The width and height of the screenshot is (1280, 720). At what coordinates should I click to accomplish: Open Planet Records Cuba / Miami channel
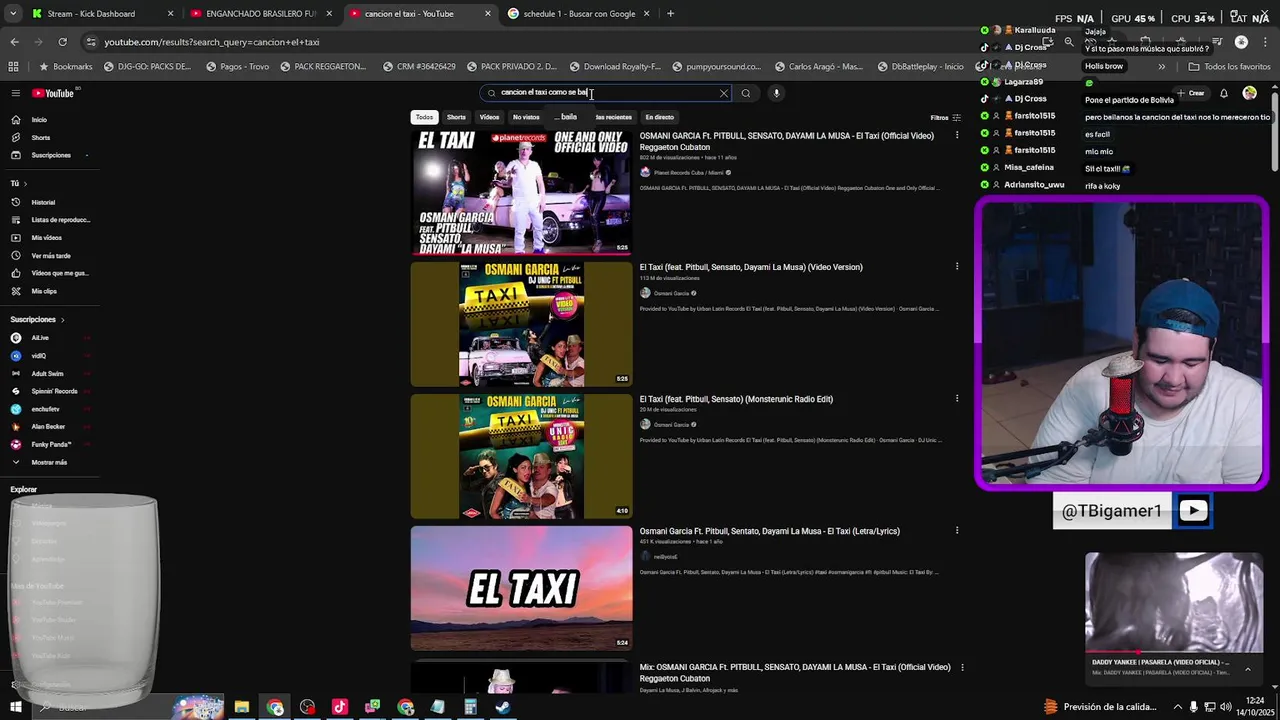688,173
